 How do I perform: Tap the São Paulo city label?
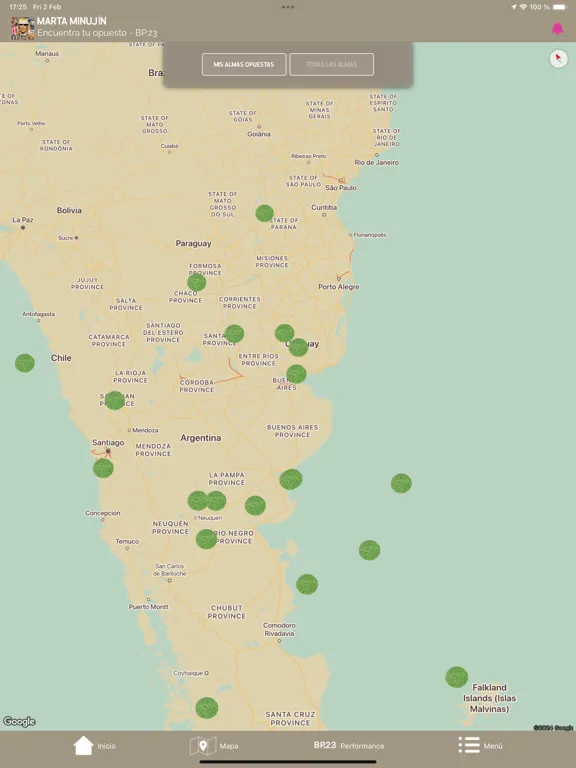coord(341,188)
